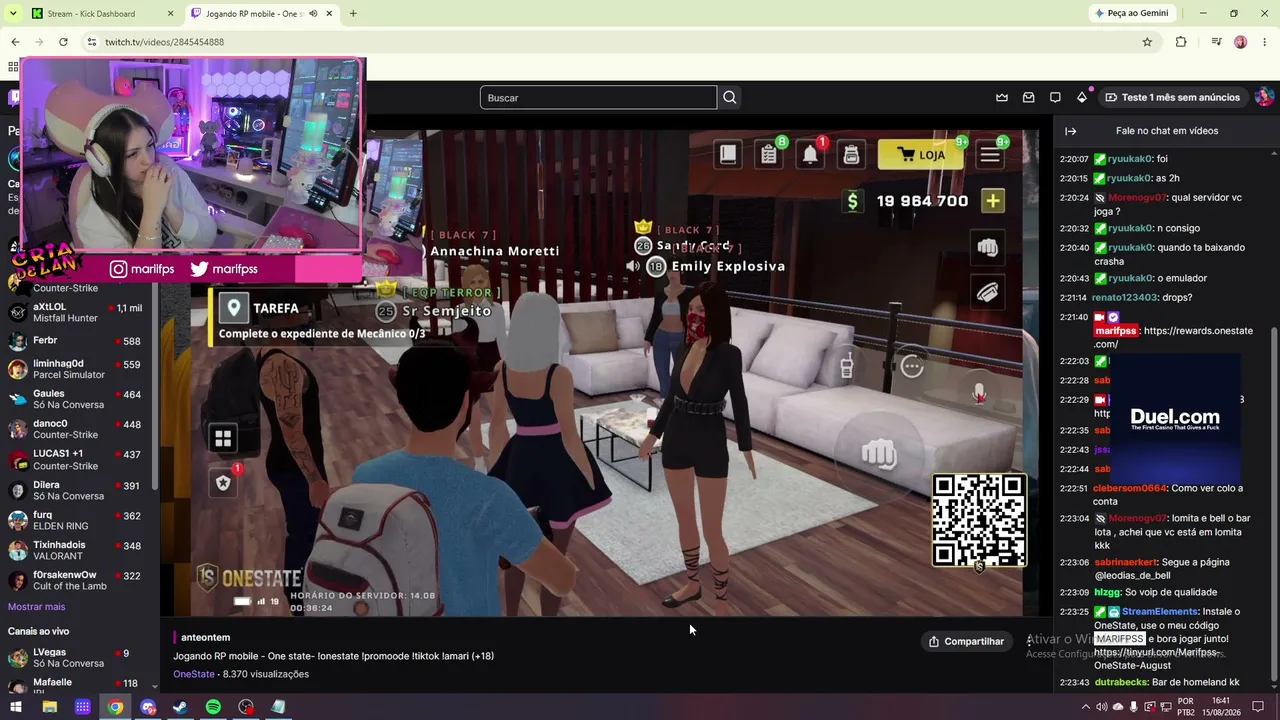
Task: Open the Windows Start menu
Action: click(17, 707)
